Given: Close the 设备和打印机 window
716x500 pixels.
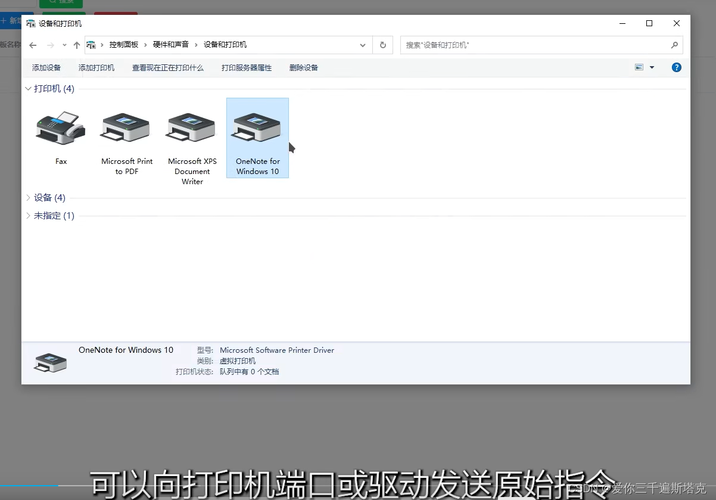Looking at the screenshot, I should (676, 23).
